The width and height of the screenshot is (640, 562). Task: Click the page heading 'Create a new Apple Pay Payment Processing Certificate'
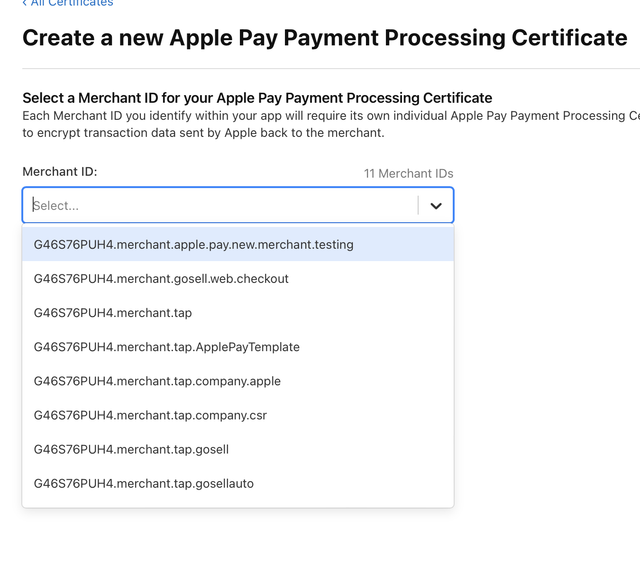tap(325, 38)
